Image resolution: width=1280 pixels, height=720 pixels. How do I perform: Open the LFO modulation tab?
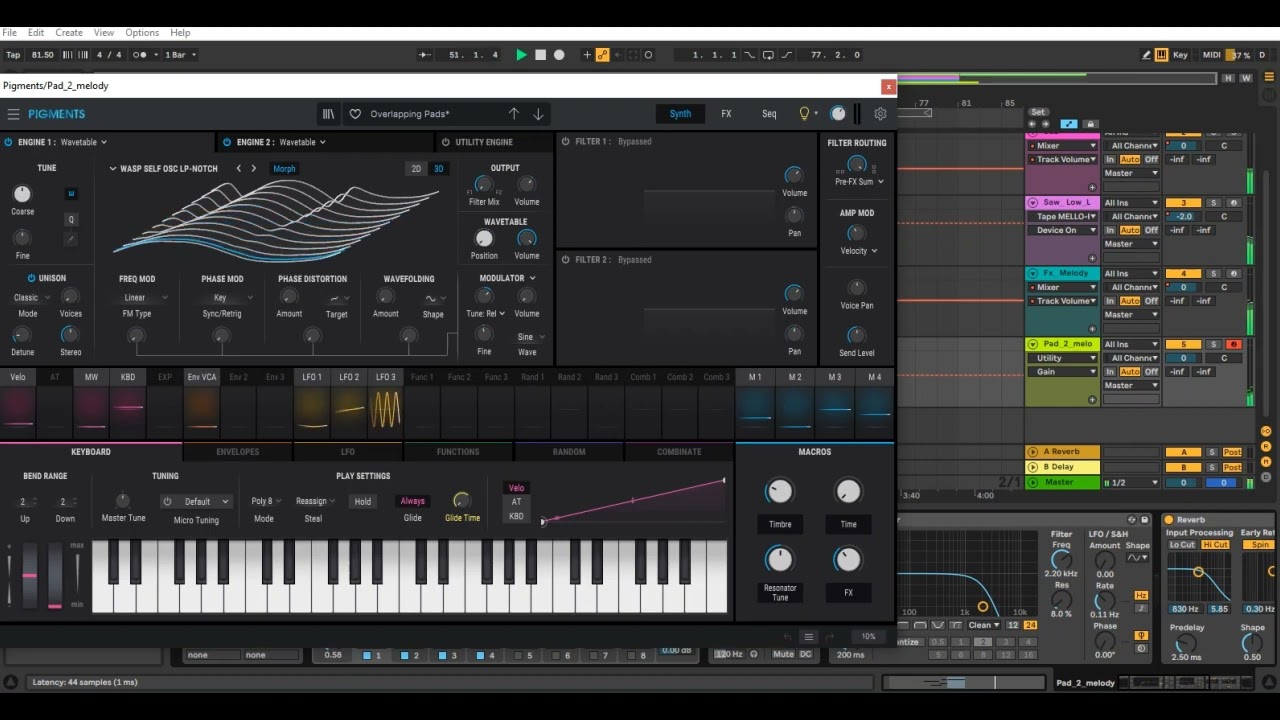click(348, 452)
